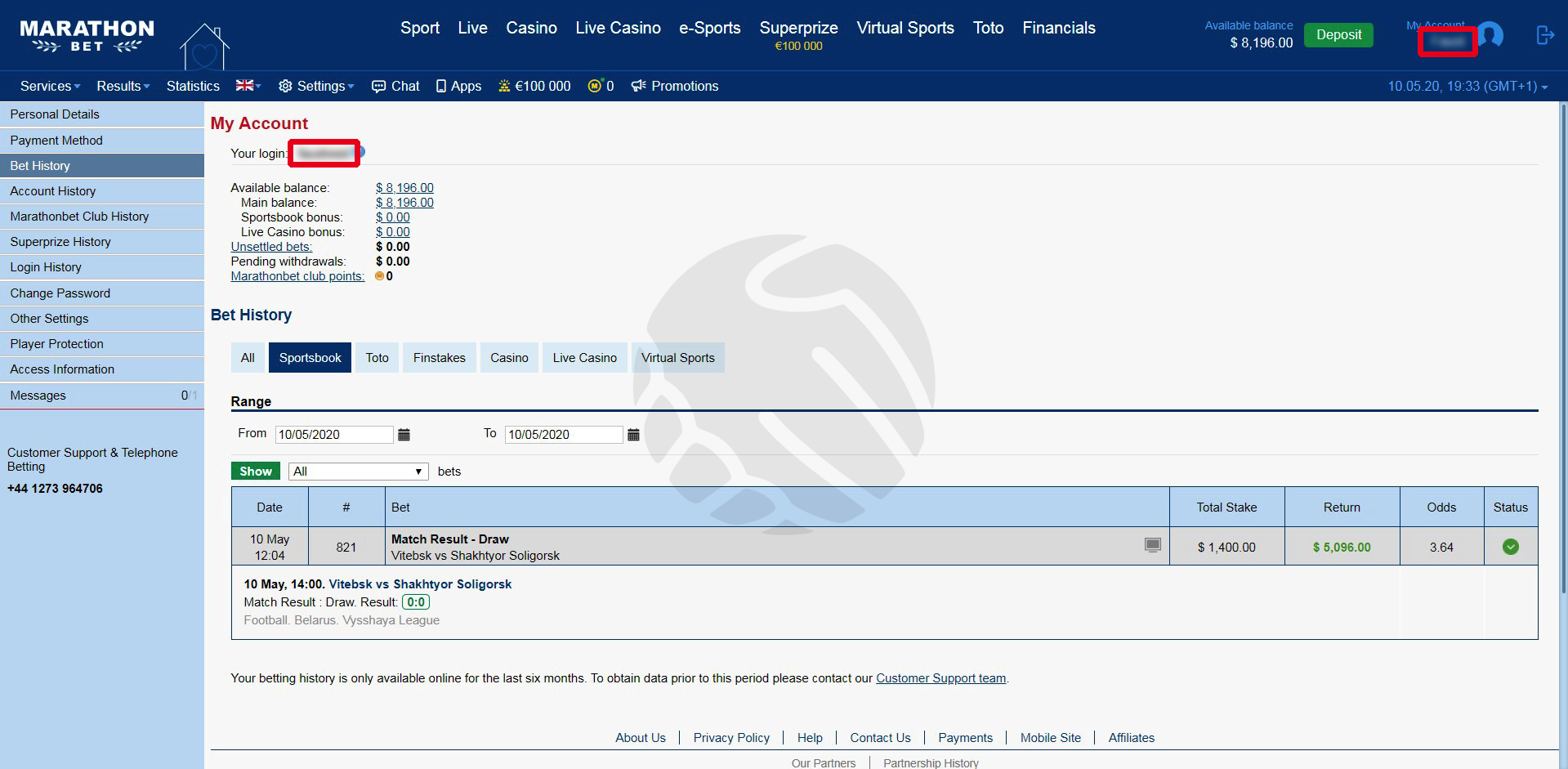Open Access Information in sidebar
1568x769 pixels.
pyautogui.click(x=102, y=369)
